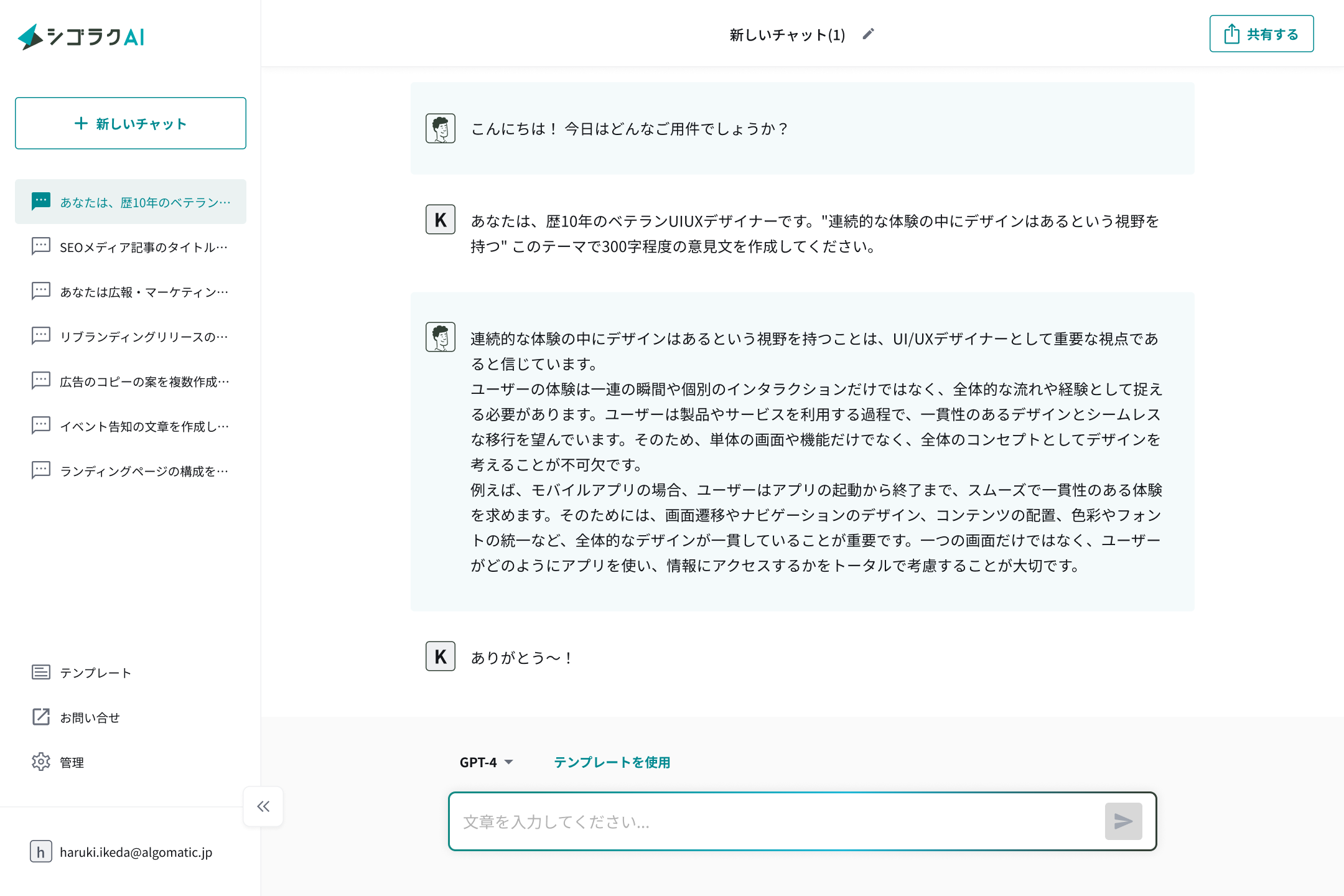Image resolution: width=1344 pixels, height=896 pixels.
Task: Click the send arrow icon
Action: tap(1123, 821)
